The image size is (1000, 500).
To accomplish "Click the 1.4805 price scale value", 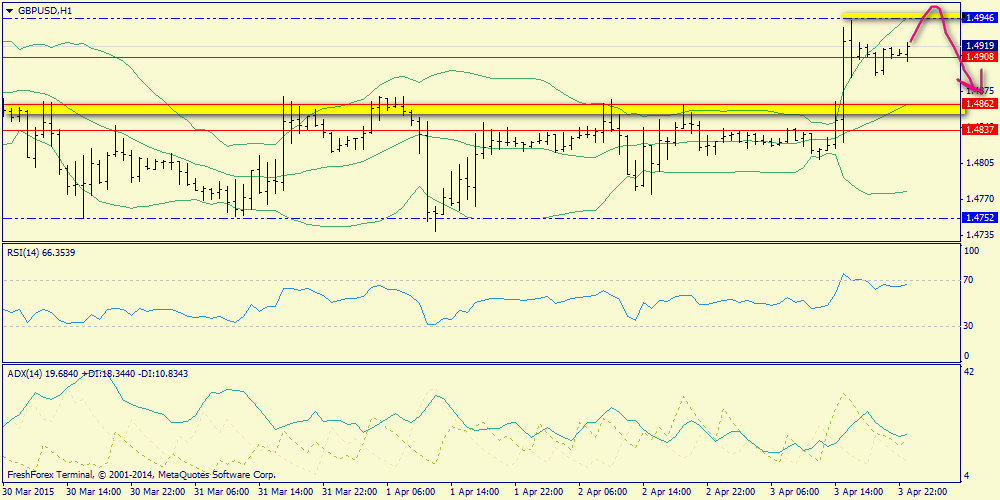I will [x=979, y=163].
